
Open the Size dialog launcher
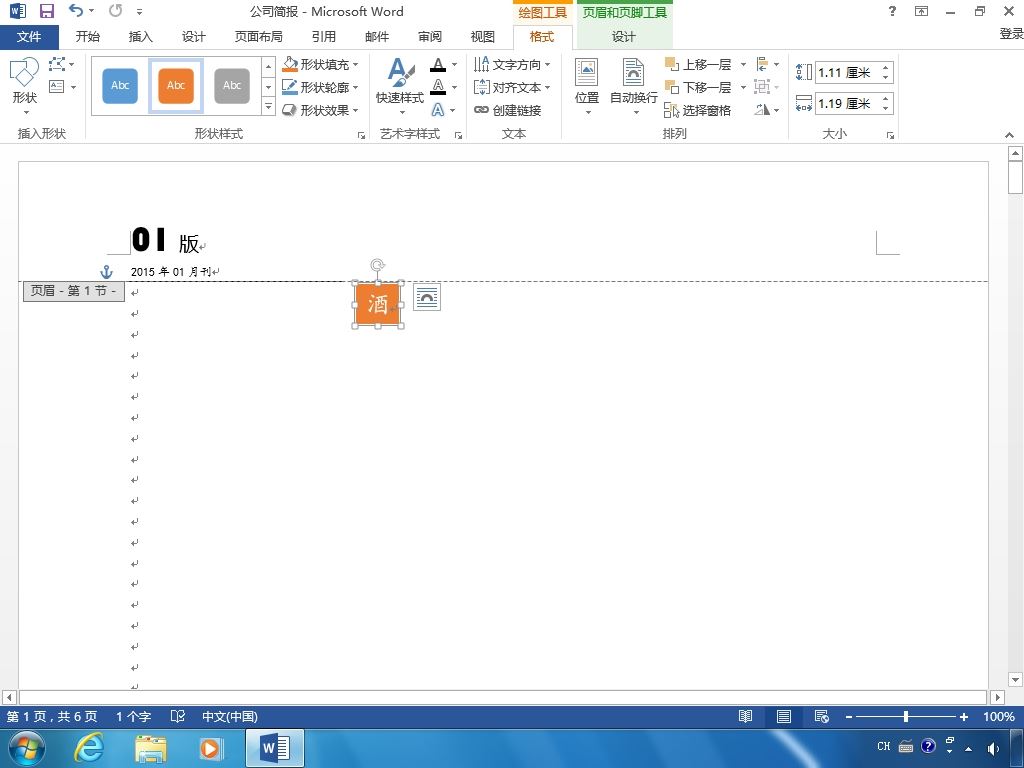coord(890,135)
